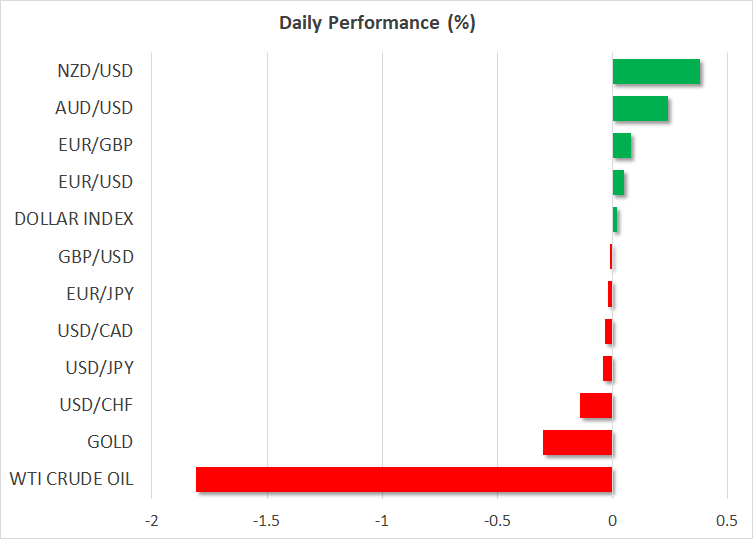
Task: Select the USD/JPY category label
Action: pos(99,367)
